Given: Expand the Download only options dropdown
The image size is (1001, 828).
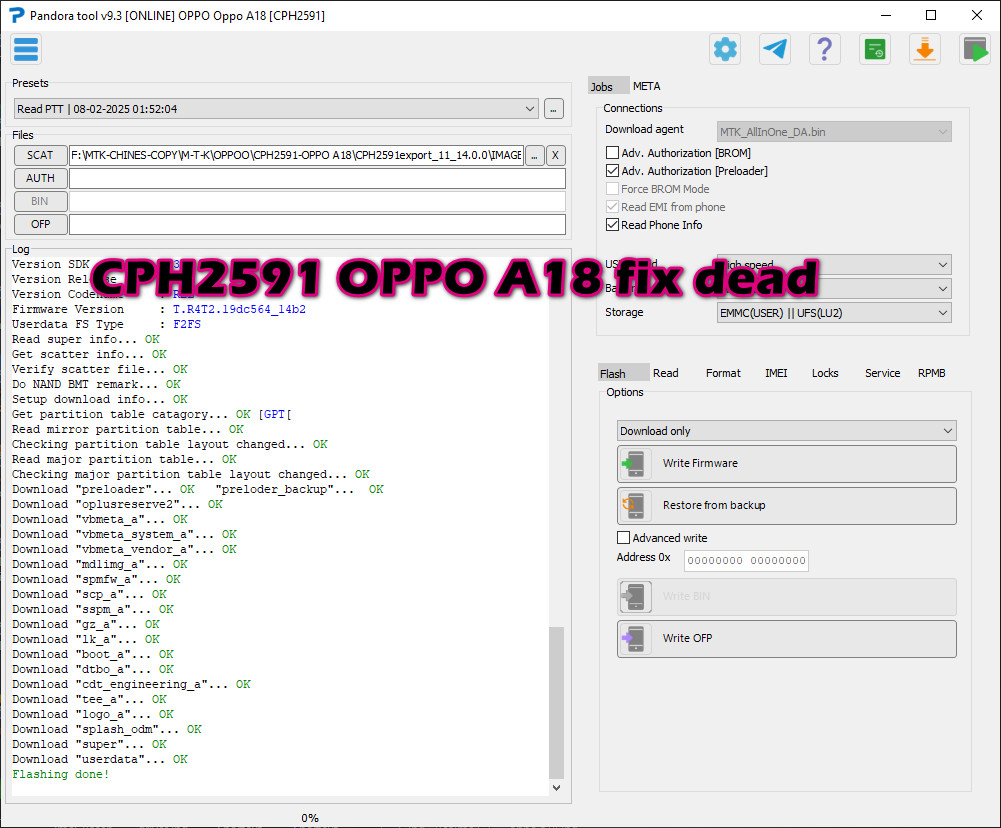Looking at the screenshot, I should pyautogui.click(x=786, y=430).
